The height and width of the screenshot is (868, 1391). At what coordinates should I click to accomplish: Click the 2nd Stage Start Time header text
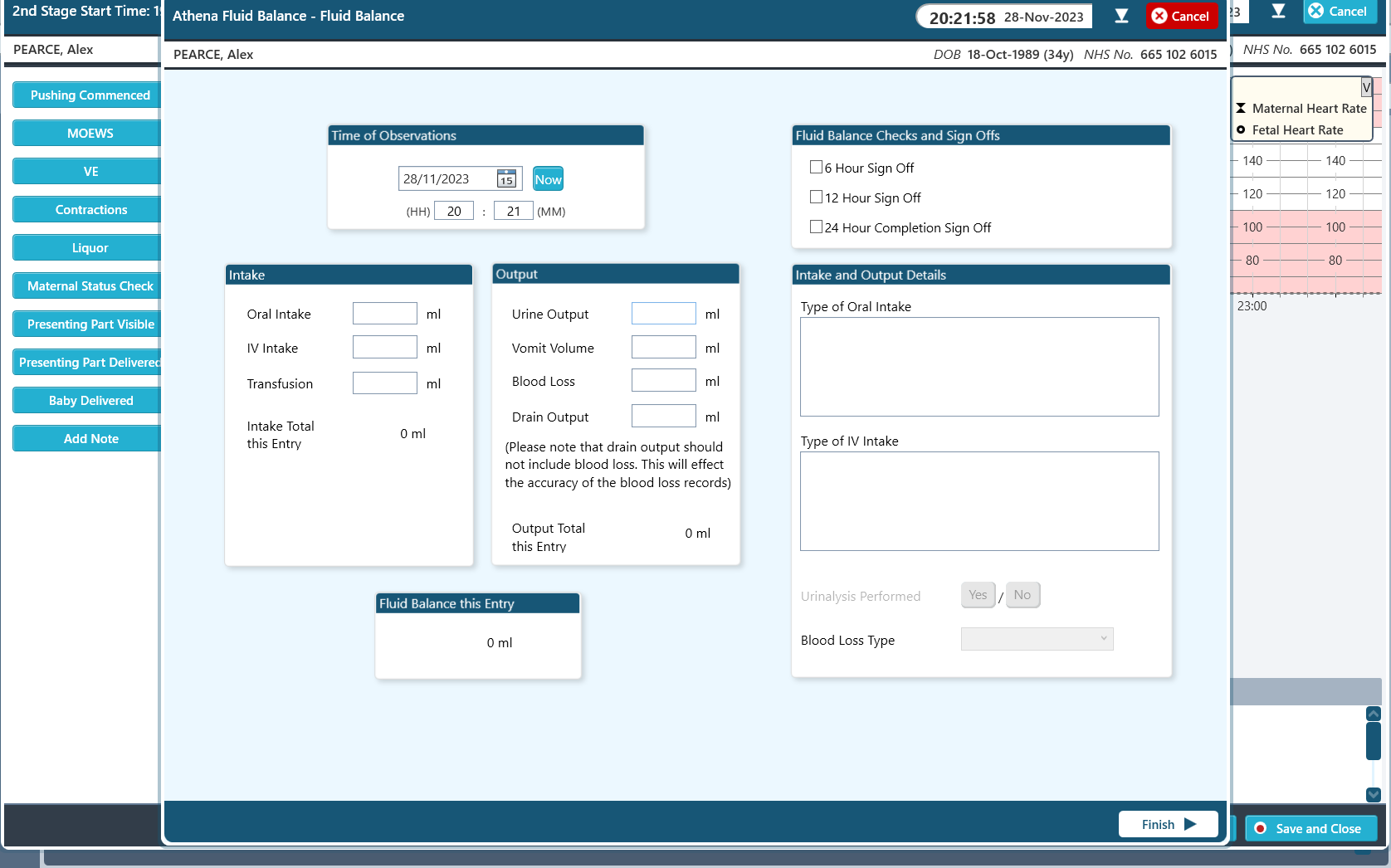pyautogui.click(x=85, y=11)
